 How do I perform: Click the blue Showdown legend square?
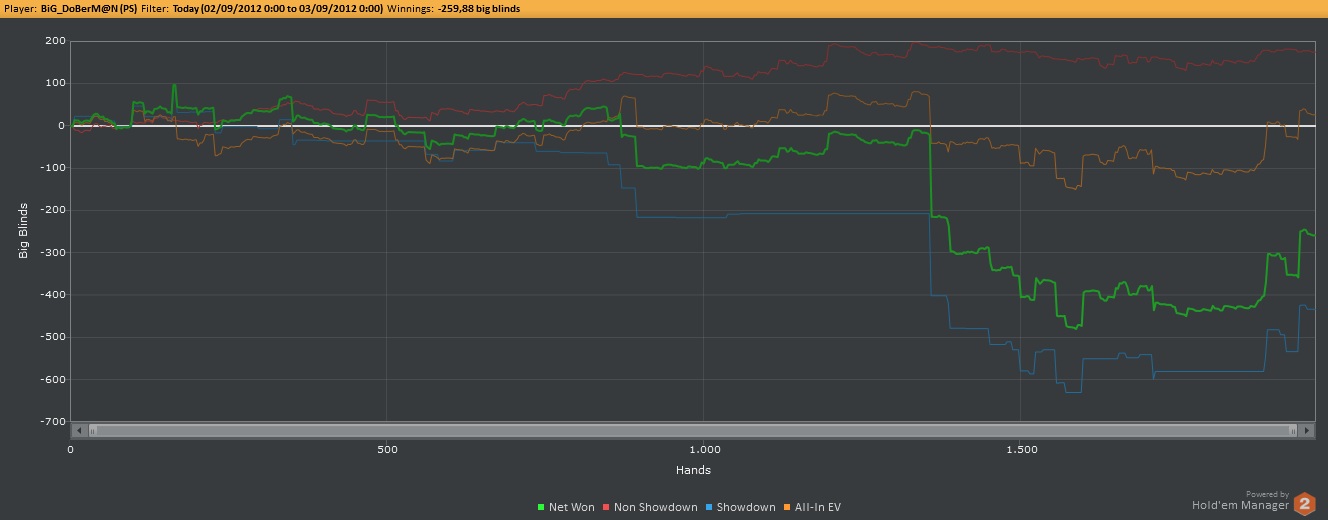(709, 508)
